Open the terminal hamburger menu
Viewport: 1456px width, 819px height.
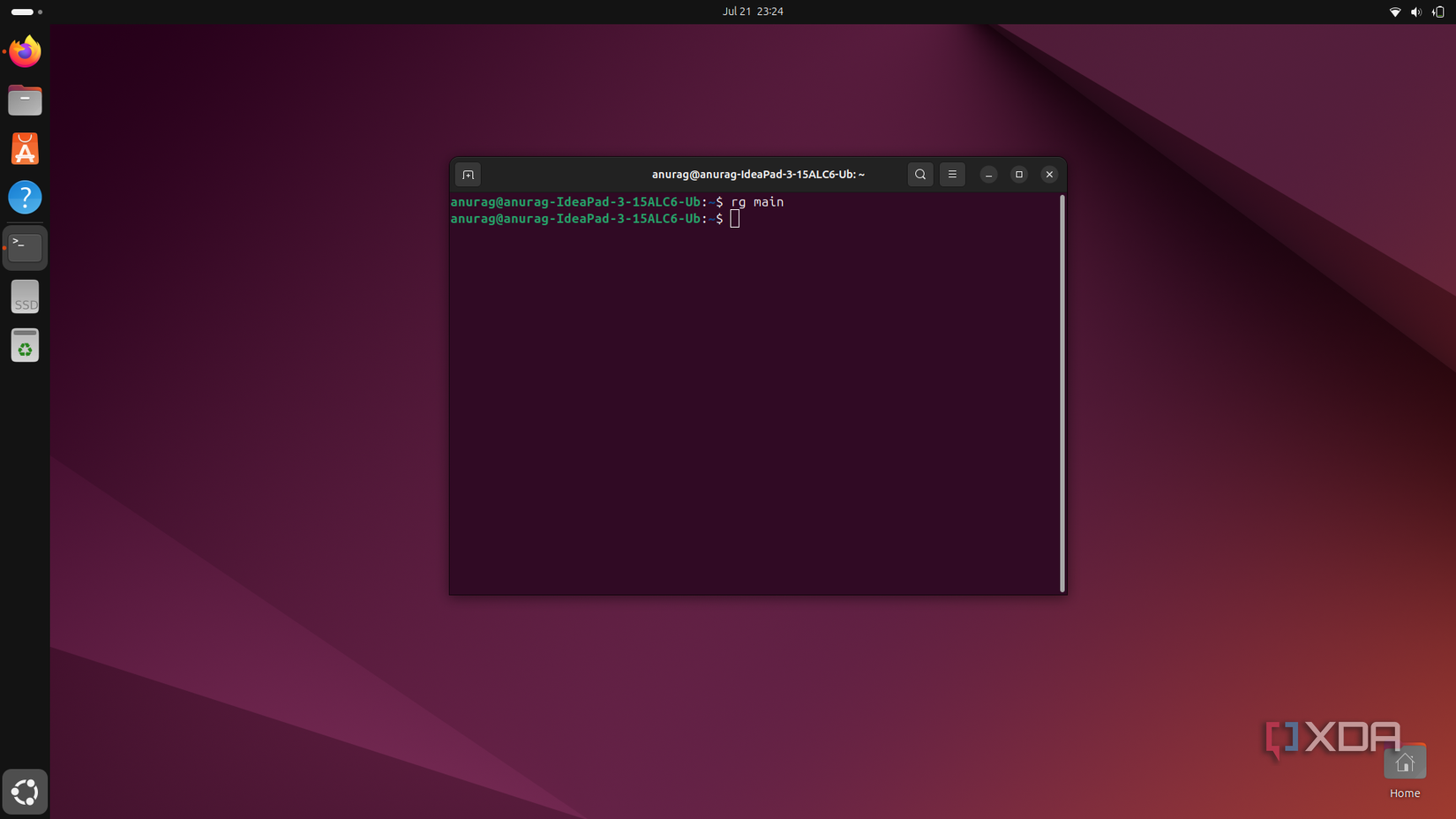pos(952,174)
